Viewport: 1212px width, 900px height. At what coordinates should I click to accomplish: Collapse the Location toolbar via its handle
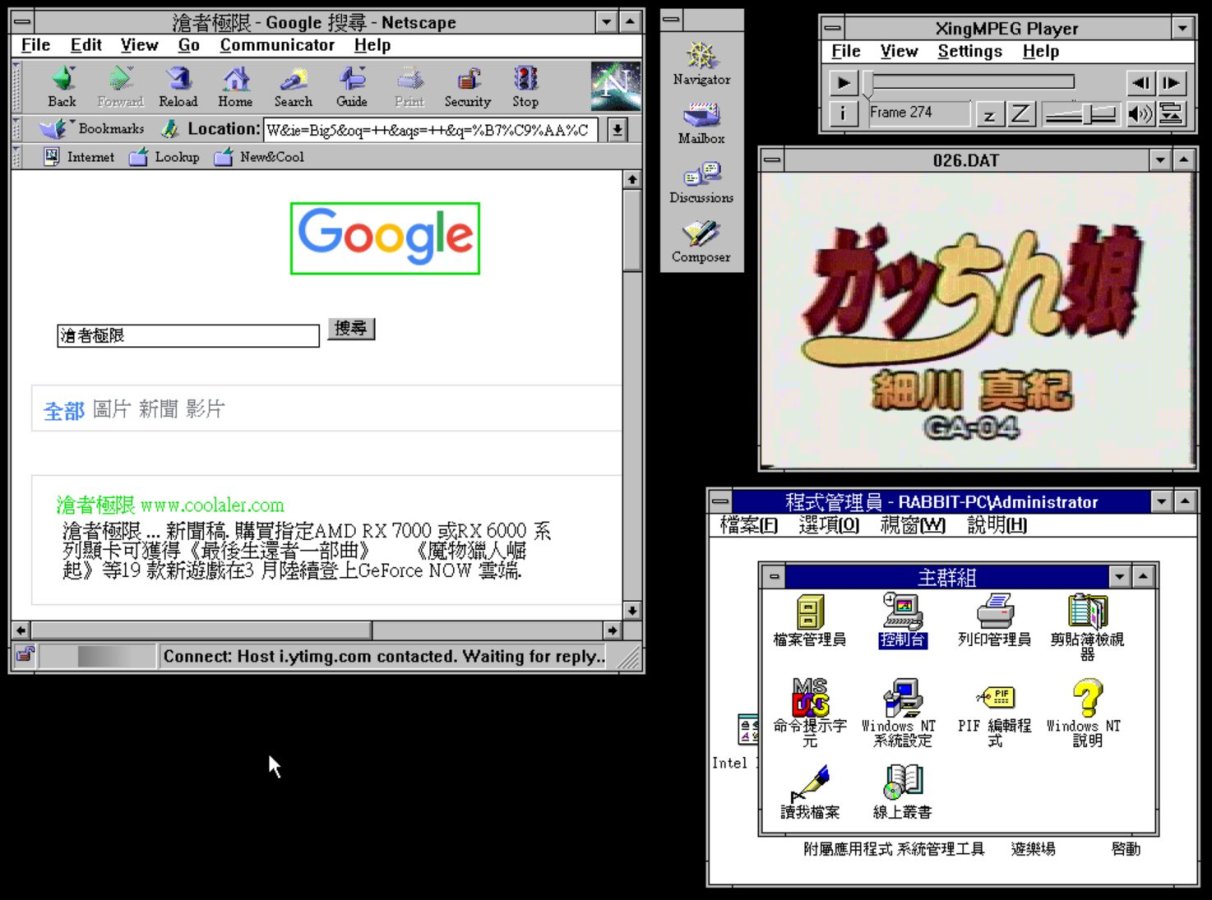(x=16, y=129)
